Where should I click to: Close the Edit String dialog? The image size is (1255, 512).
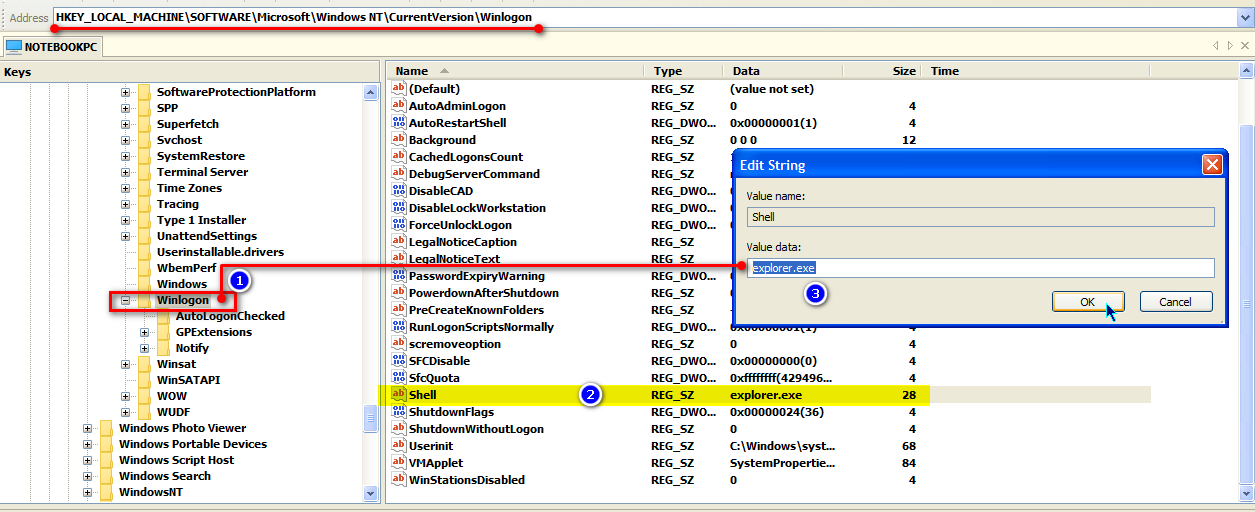click(x=1212, y=165)
